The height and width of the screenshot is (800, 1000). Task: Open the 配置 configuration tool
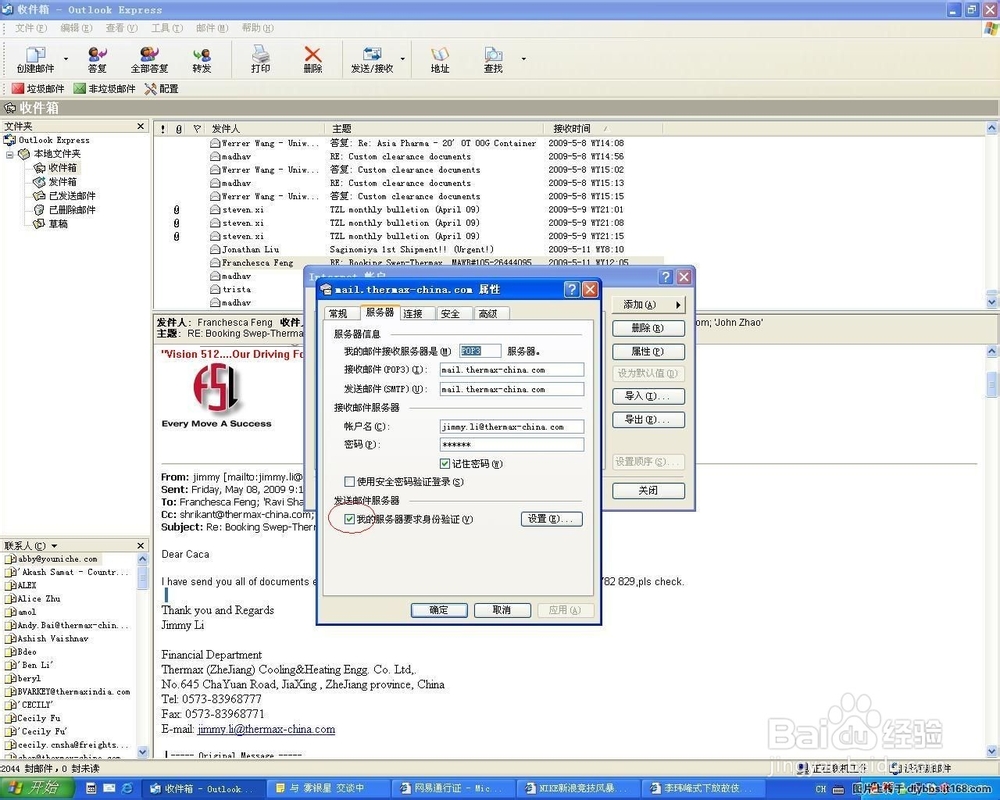(x=161, y=89)
